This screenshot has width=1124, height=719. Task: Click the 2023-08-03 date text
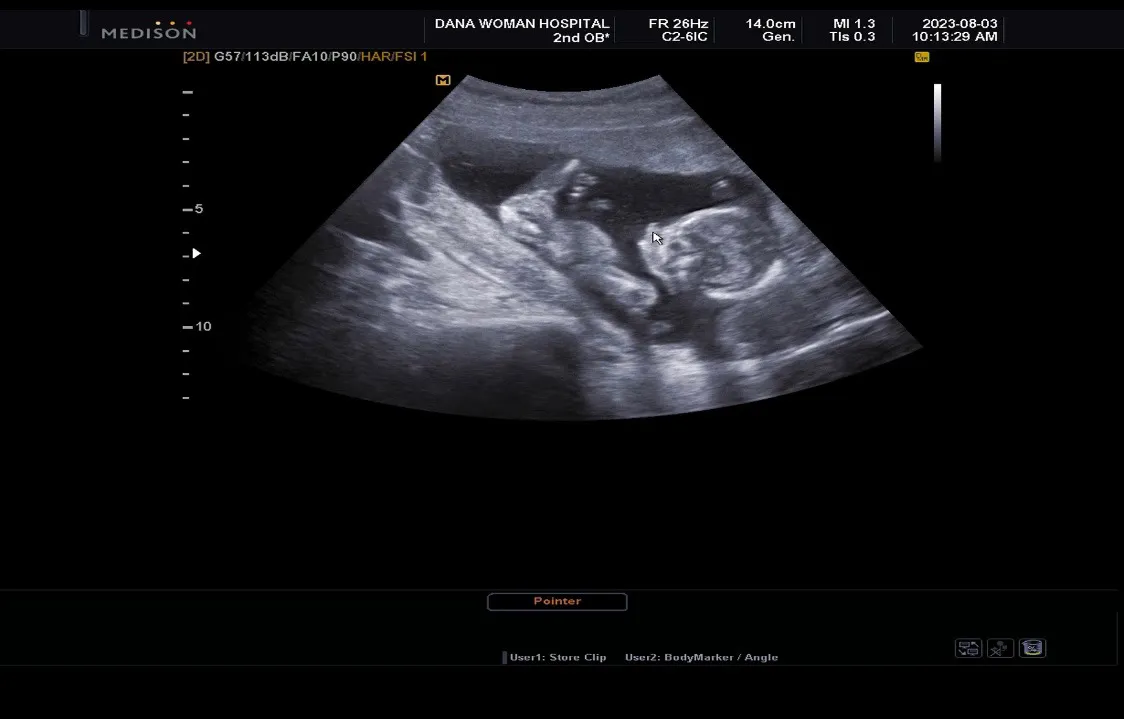pyautogui.click(x=959, y=24)
